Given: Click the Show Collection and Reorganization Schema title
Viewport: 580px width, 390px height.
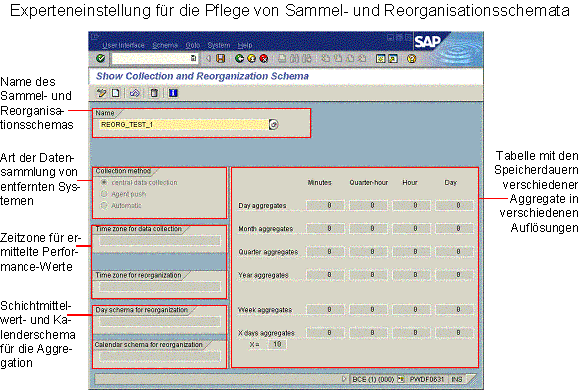Looking at the screenshot, I should pos(202,76).
